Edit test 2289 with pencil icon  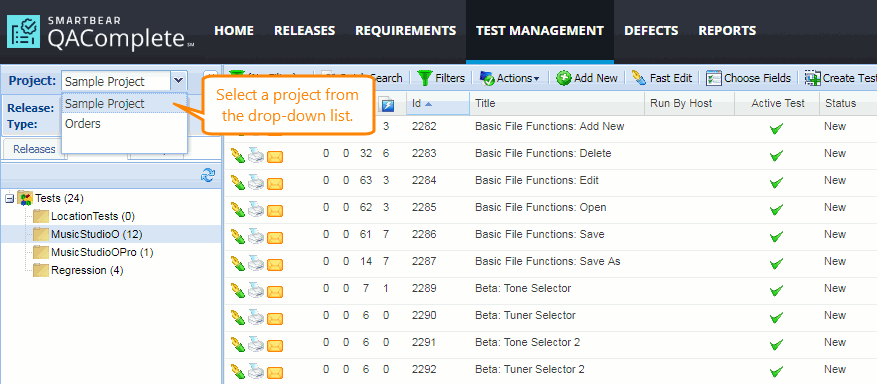[238, 291]
